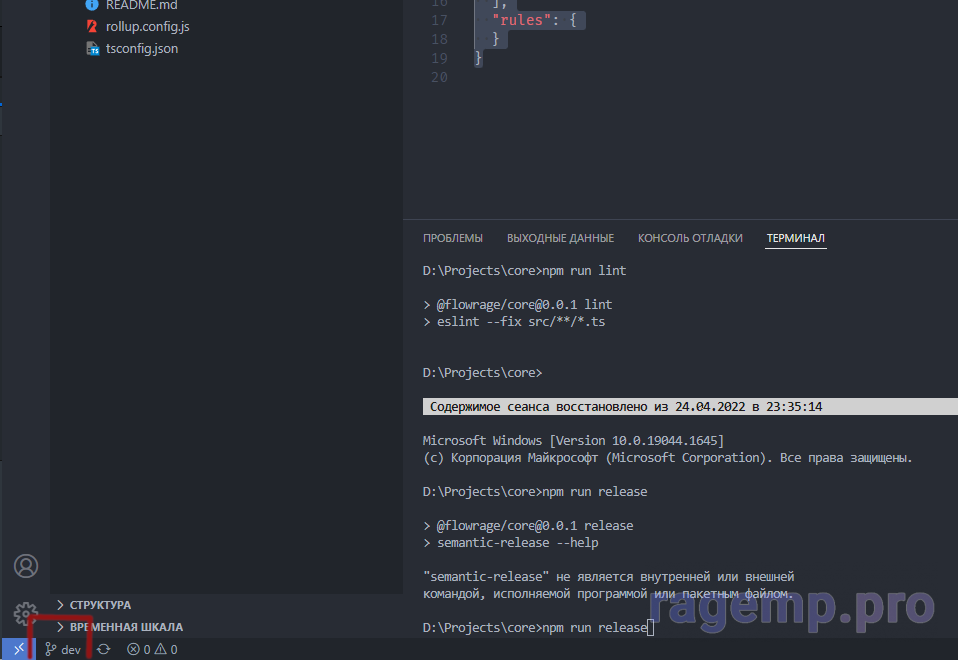The height and width of the screenshot is (660, 958).
Task: Switch git branch via dev indicator
Action: [x=63, y=650]
